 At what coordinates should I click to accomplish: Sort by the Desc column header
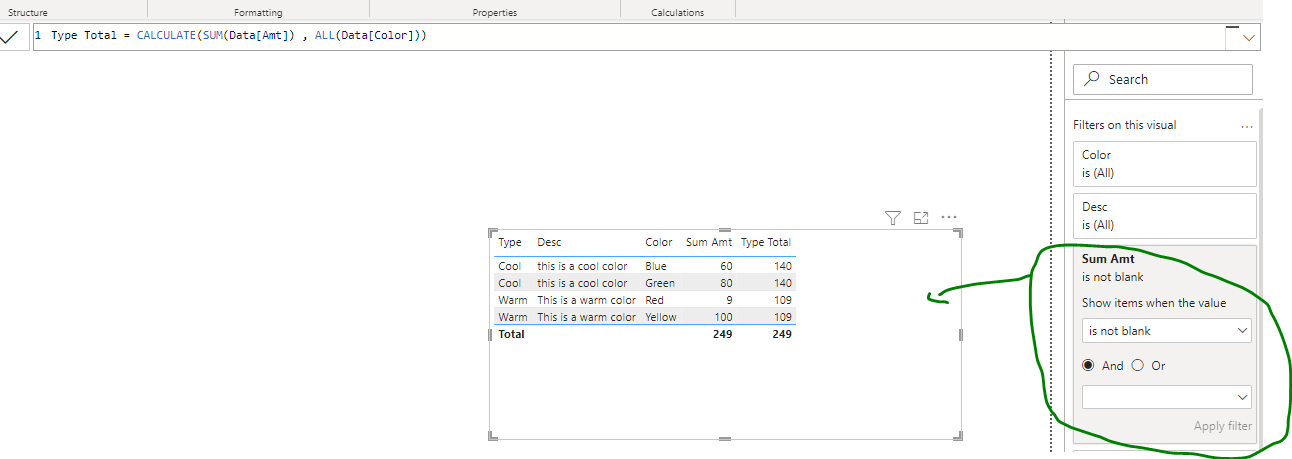(549, 242)
